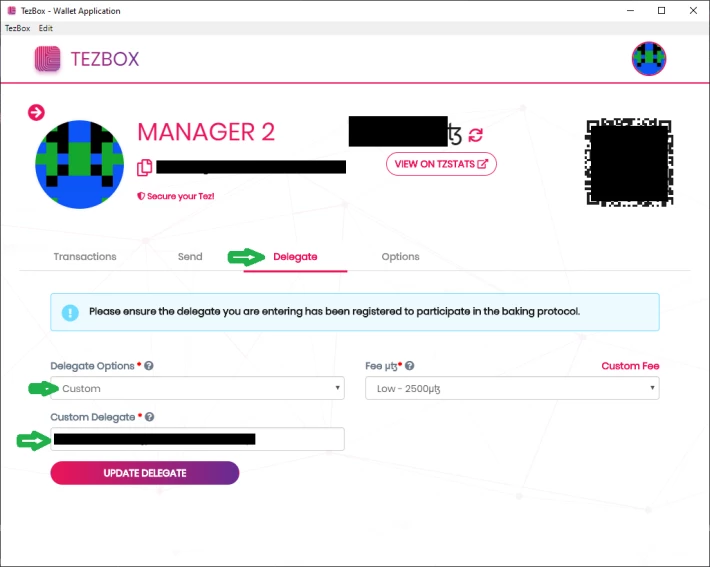Switch to the Send tab
710x567 pixels.
pyautogui.click(x=190, y=257)
